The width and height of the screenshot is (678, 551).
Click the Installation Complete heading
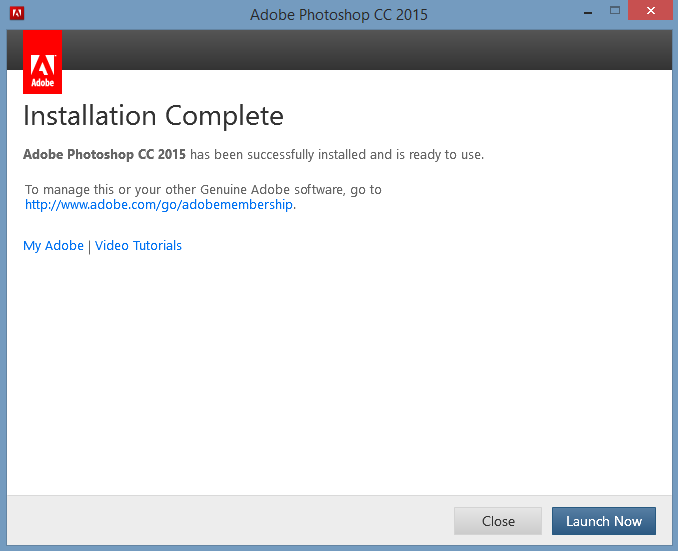pyautogui.click(x=153, y=115)
